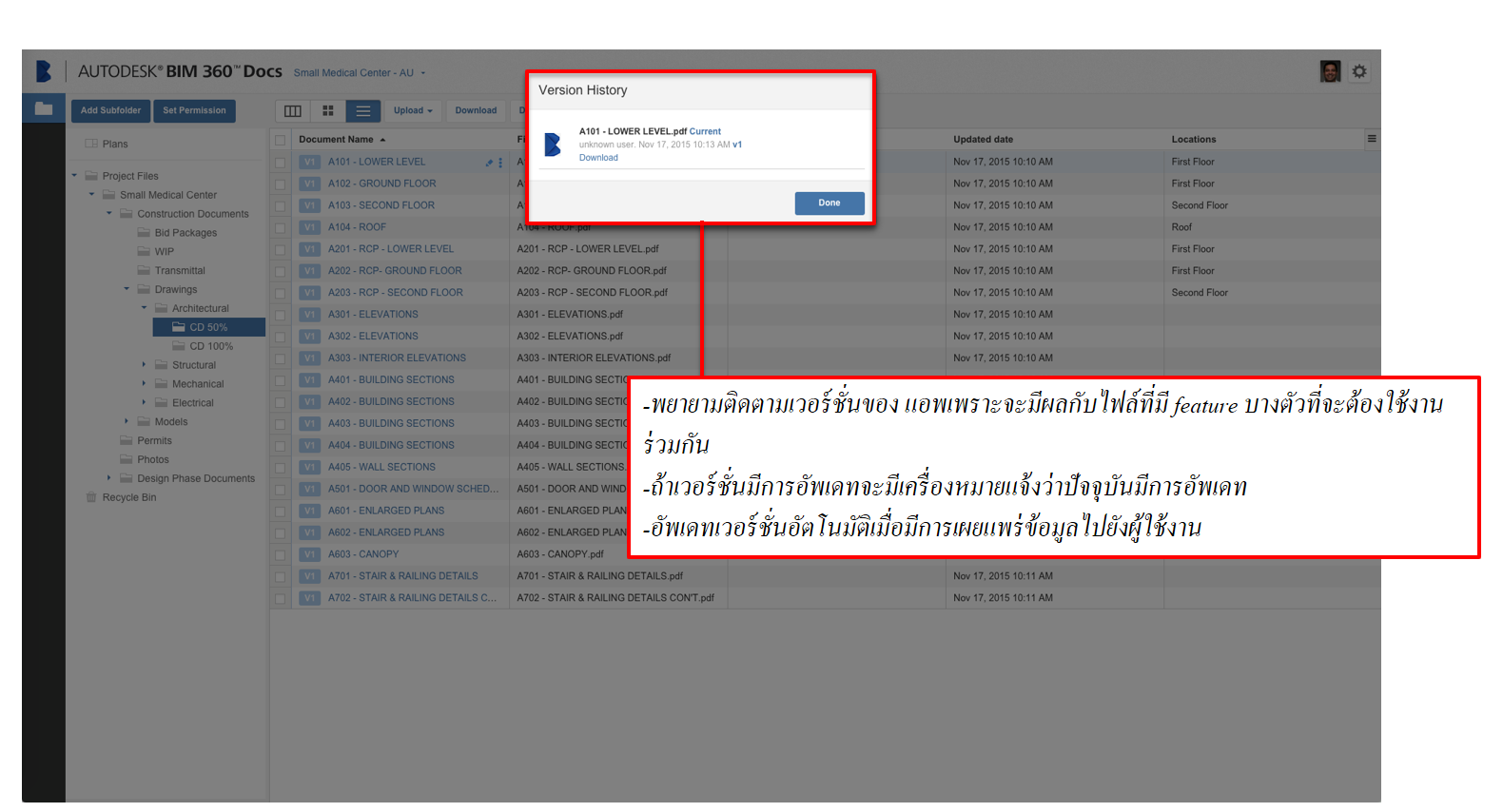Check the box for A702 - STAIR & RAILING DETAILS
The width and height of the screenshot is (1503, 812).
[x=280, y=598]
